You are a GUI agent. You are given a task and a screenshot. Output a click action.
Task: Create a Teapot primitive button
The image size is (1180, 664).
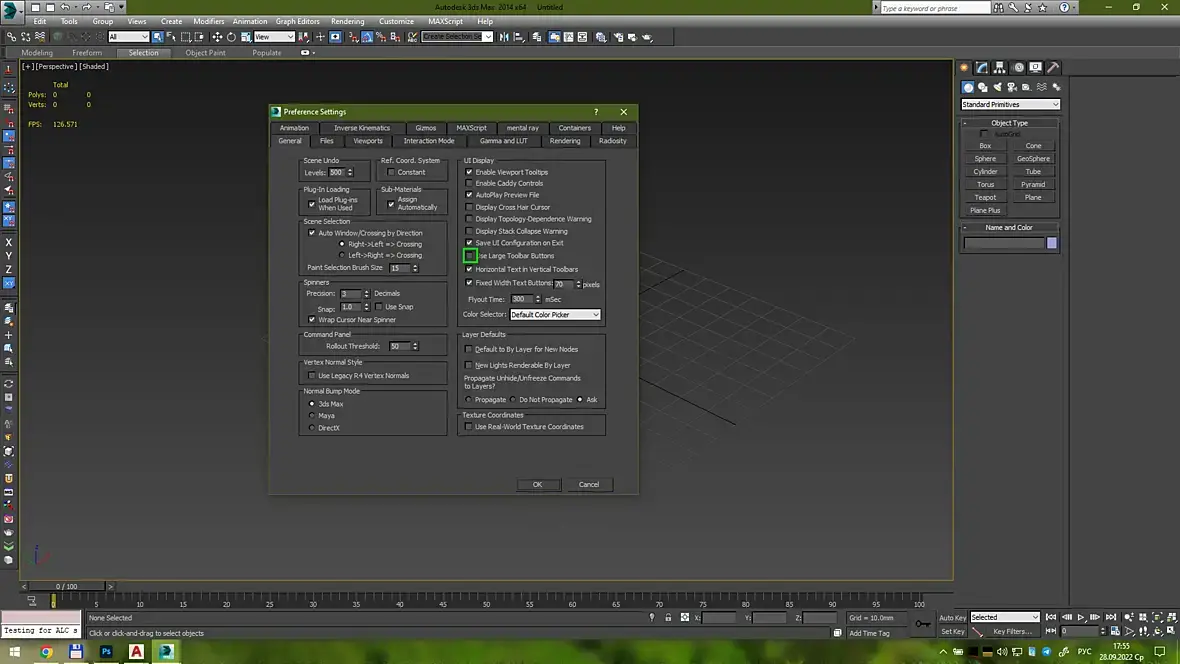click(985, 197)
